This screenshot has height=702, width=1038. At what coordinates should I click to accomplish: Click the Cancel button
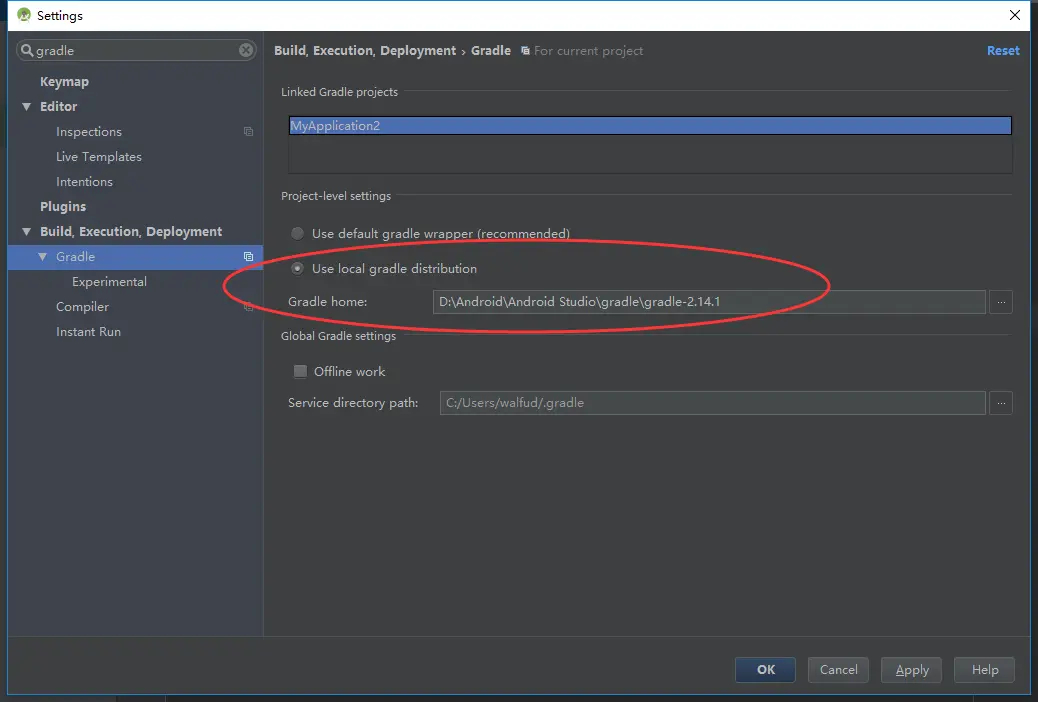838,670
